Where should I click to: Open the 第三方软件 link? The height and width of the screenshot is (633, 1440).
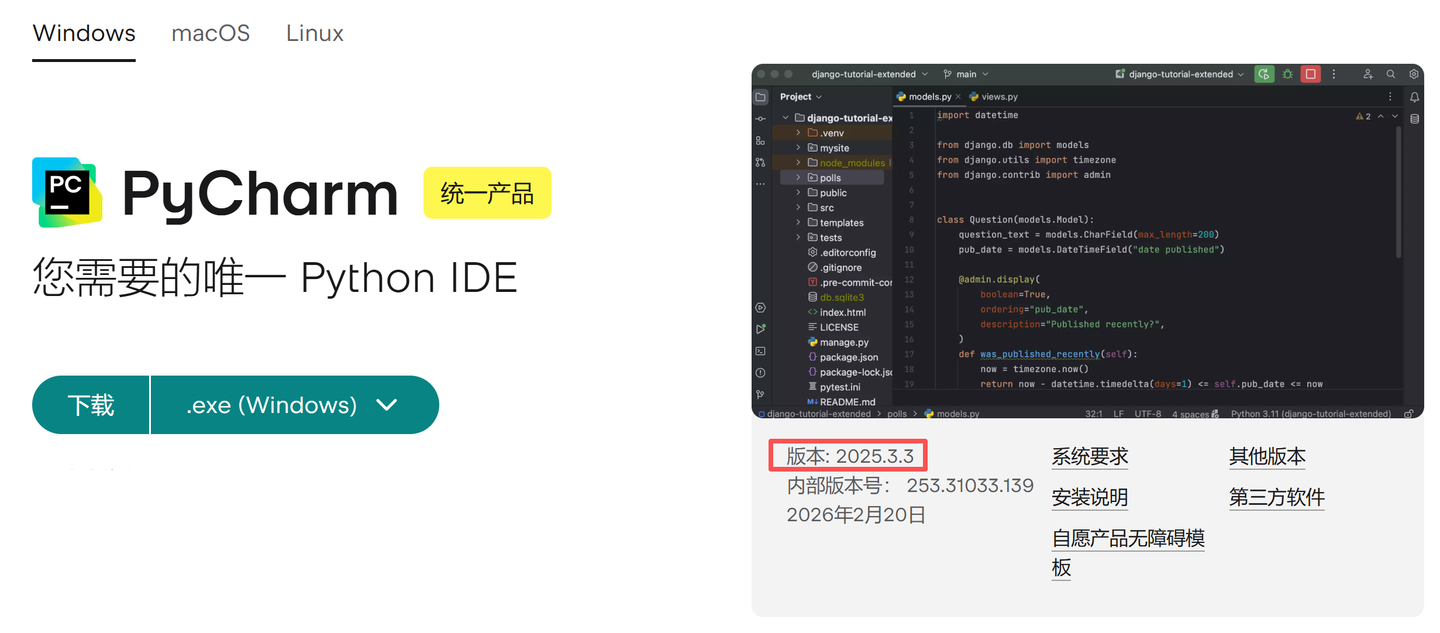coord(1277,497)
